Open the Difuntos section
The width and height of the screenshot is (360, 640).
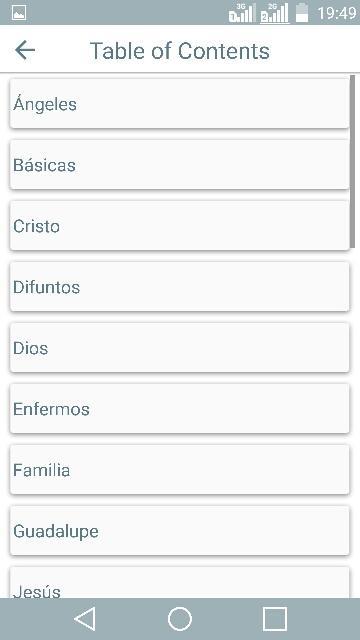pos(180,287)
